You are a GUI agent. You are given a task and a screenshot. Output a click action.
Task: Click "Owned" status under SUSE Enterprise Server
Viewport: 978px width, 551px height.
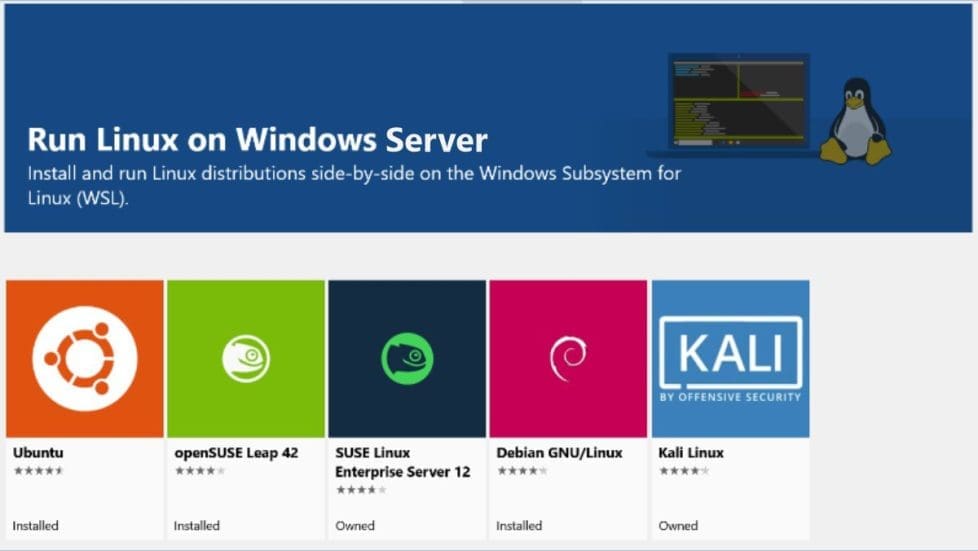355,525
